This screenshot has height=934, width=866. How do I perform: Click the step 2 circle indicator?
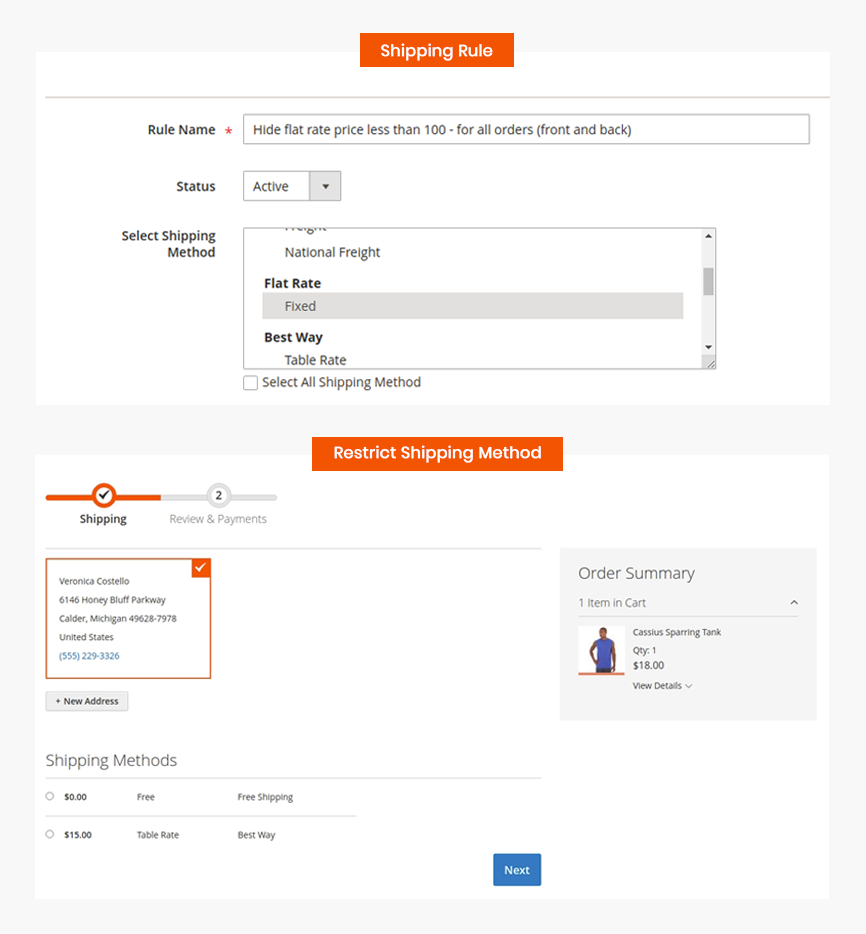point(219,495)
